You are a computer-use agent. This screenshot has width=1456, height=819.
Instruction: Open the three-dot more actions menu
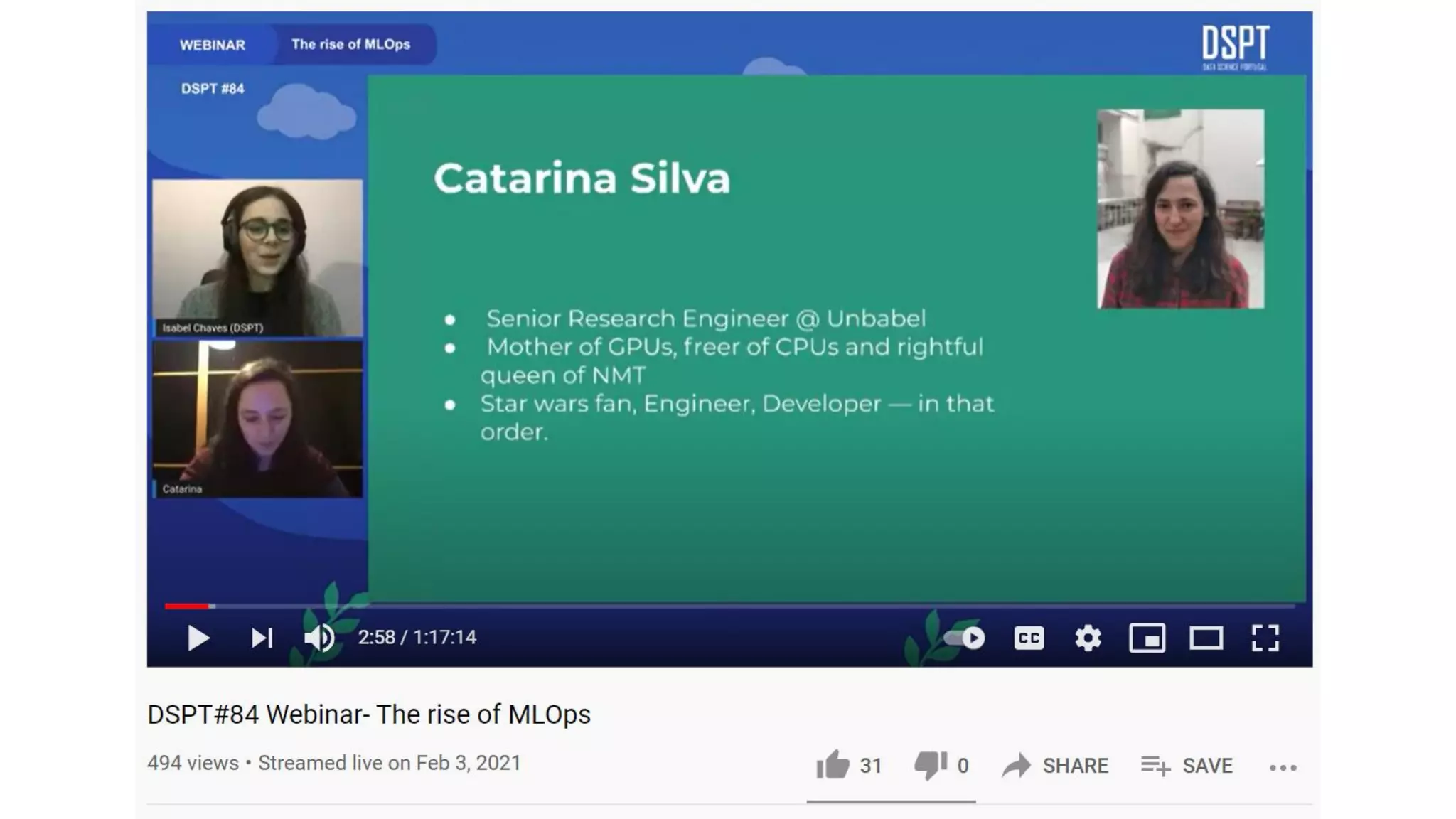1283,767
